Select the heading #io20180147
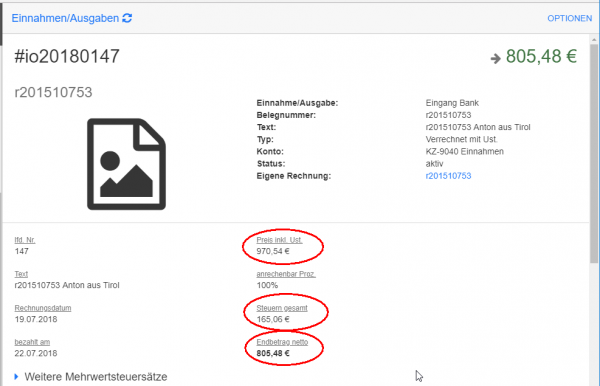 tap(67, 56)
